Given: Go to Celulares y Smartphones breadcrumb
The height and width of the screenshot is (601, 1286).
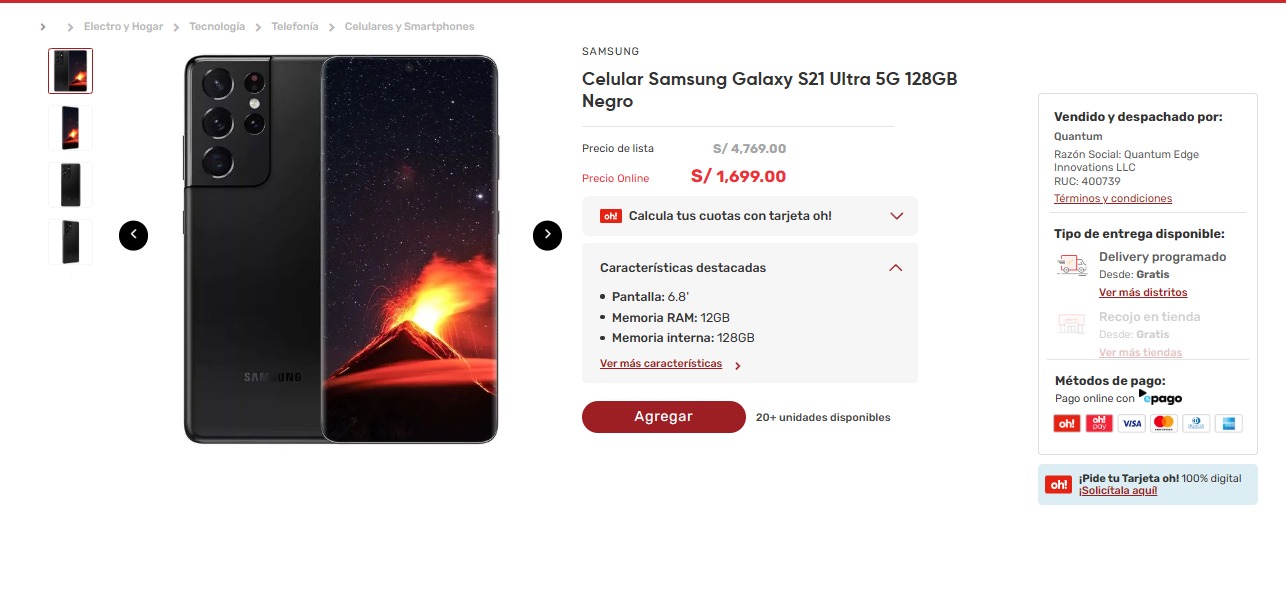Looking at the screenshot, I should point(410,27).
